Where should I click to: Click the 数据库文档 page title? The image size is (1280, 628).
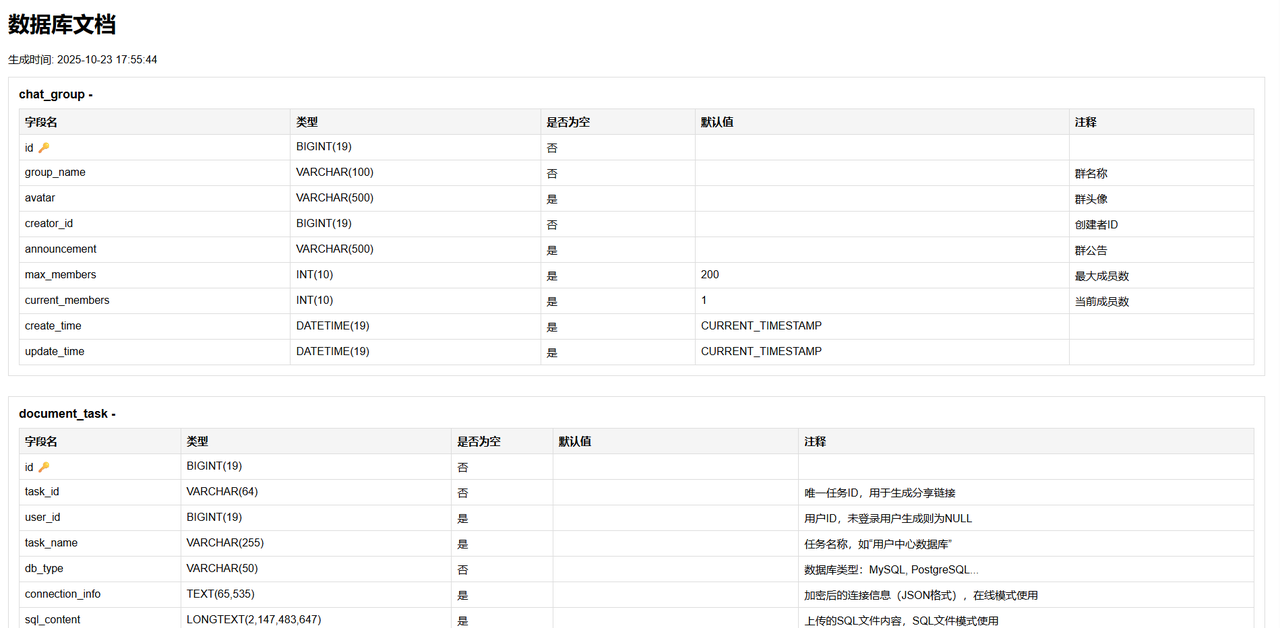point(60,25)
